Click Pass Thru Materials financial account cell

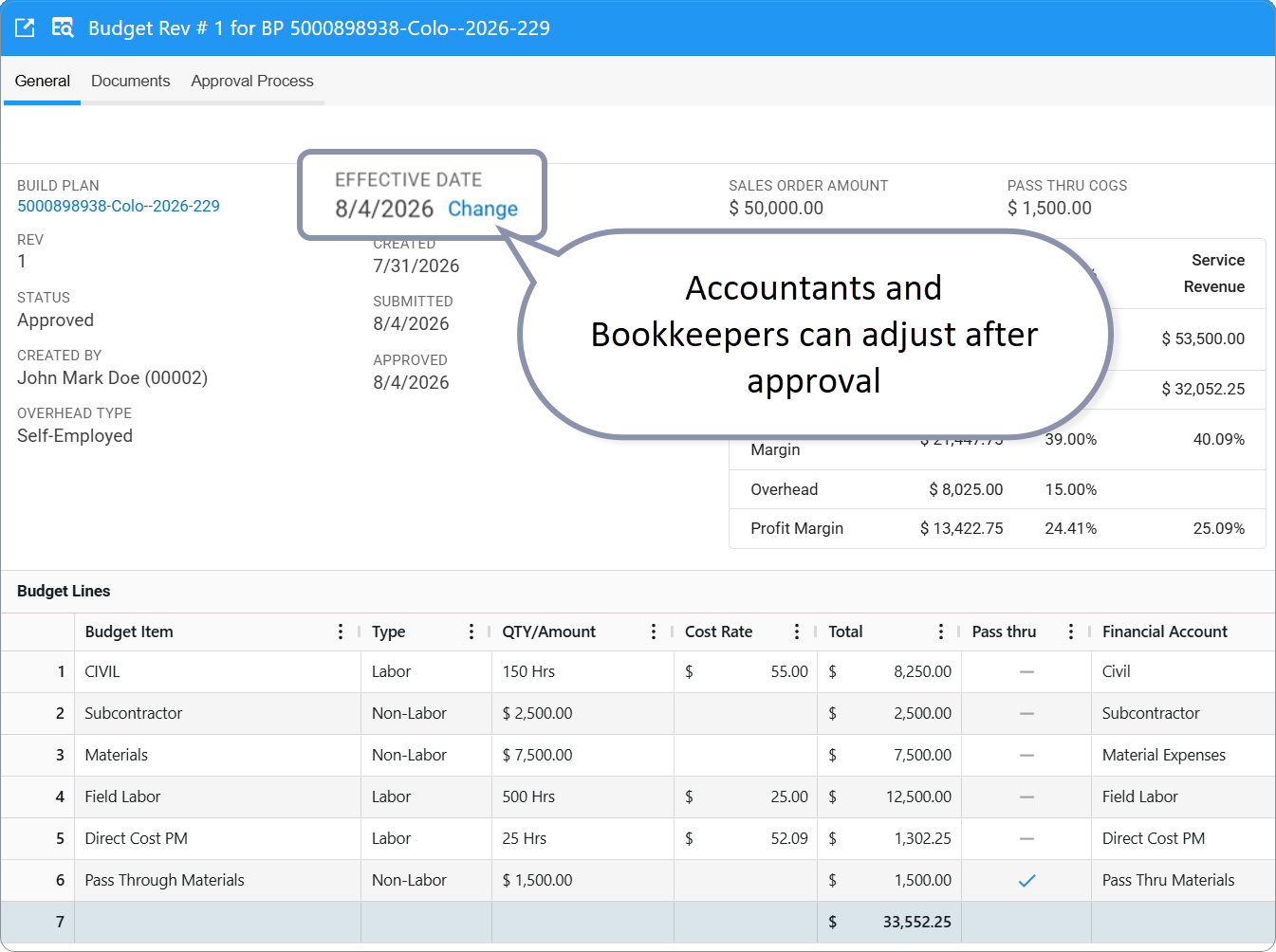coord(1183,880)
